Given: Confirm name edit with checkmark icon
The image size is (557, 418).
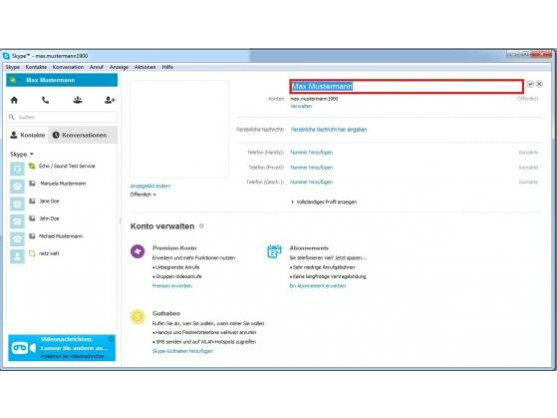Looking at the screenshot, I should click(x=530, y=84).
